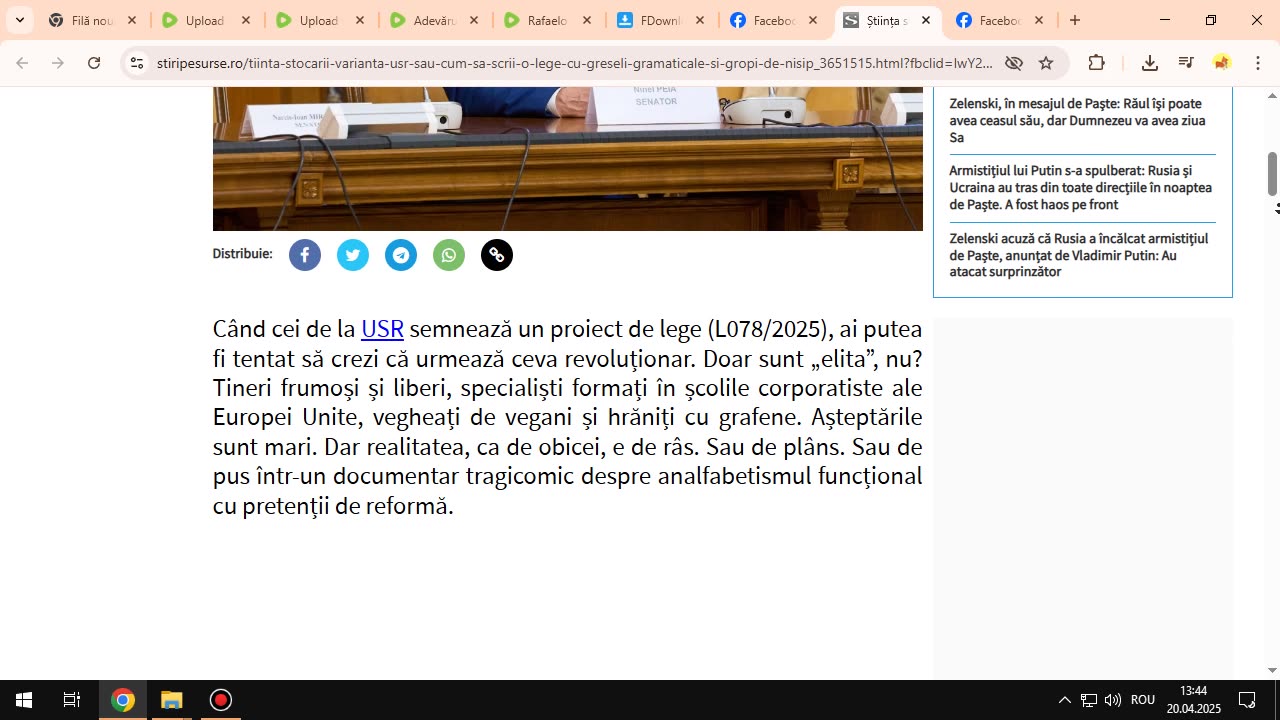The width and height of the screenshot is (1280, 720).
Task: Switch to the second Upload tab
Action: coord(320,20)
